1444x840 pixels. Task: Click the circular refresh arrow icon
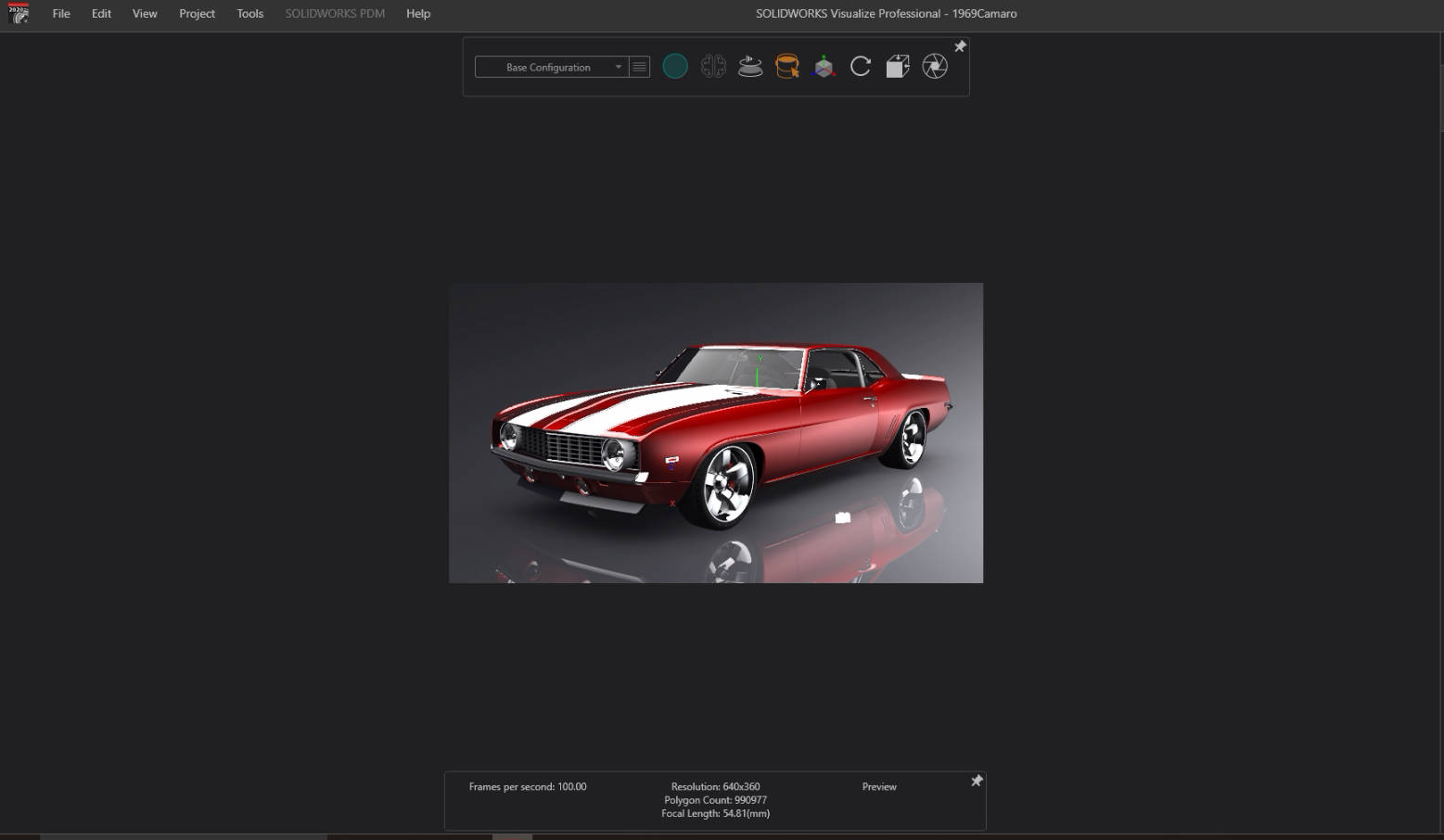coord(861,67)
